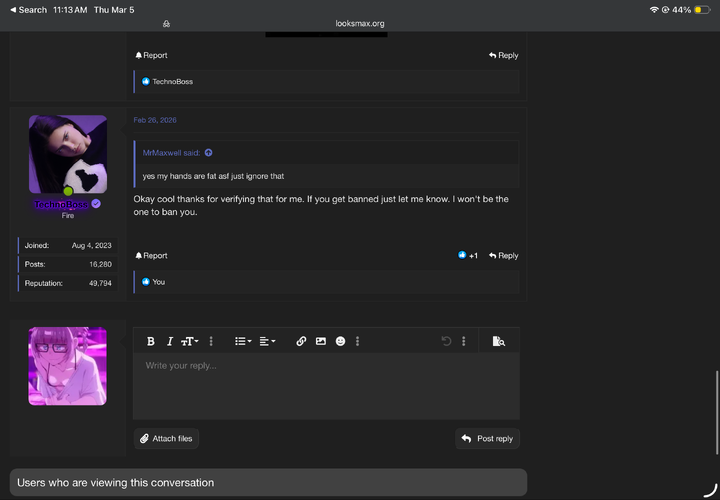The image size is (720, 500).
Task: Toggle italic text in reply editor
Action: 170,341
